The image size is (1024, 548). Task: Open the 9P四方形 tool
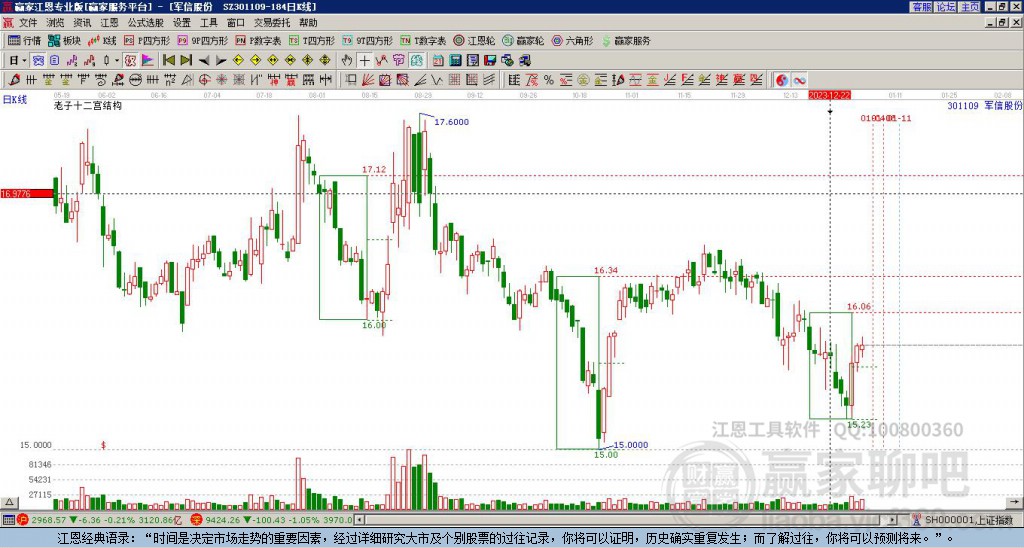pyautogui.click(x=202, y=40)
